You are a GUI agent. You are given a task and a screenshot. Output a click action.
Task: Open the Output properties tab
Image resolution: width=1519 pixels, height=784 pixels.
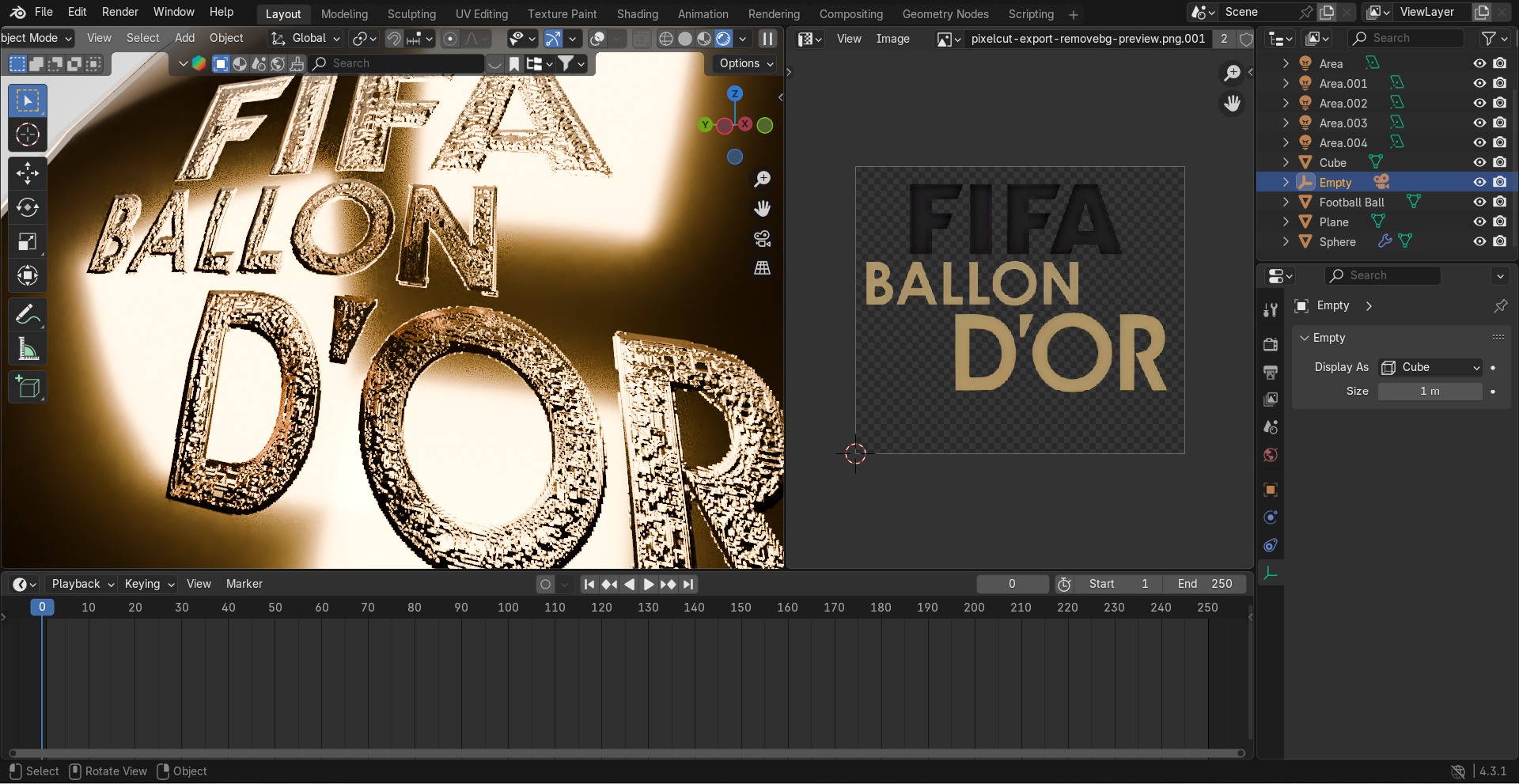(x=1271, y=372)
